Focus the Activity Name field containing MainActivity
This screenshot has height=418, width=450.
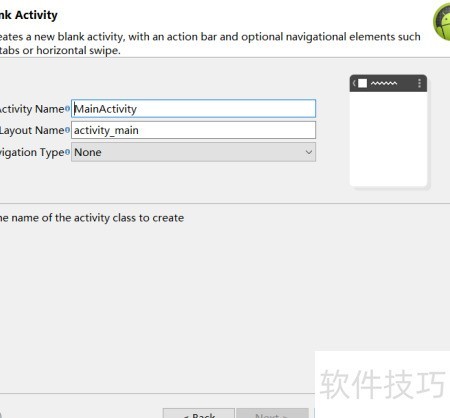pos(193,108)
